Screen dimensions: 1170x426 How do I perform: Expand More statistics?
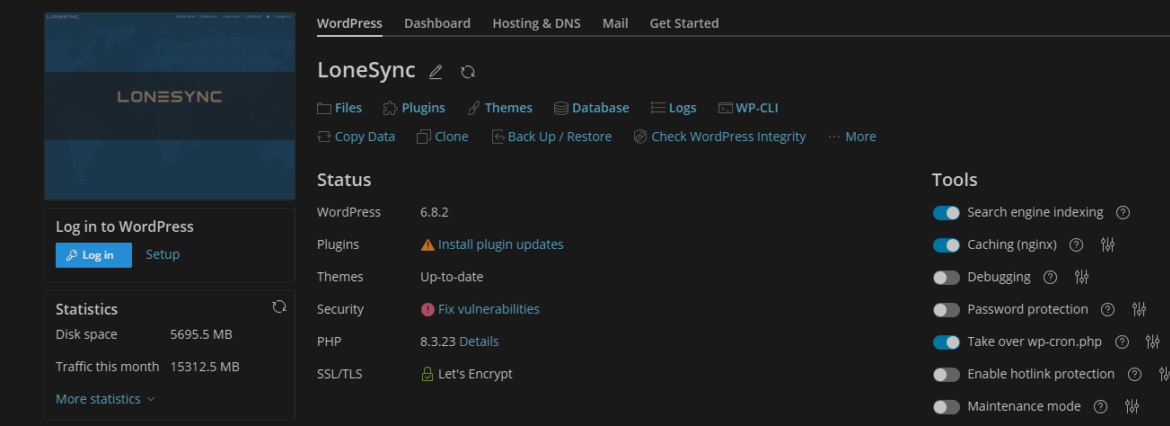tap(105, 399)
